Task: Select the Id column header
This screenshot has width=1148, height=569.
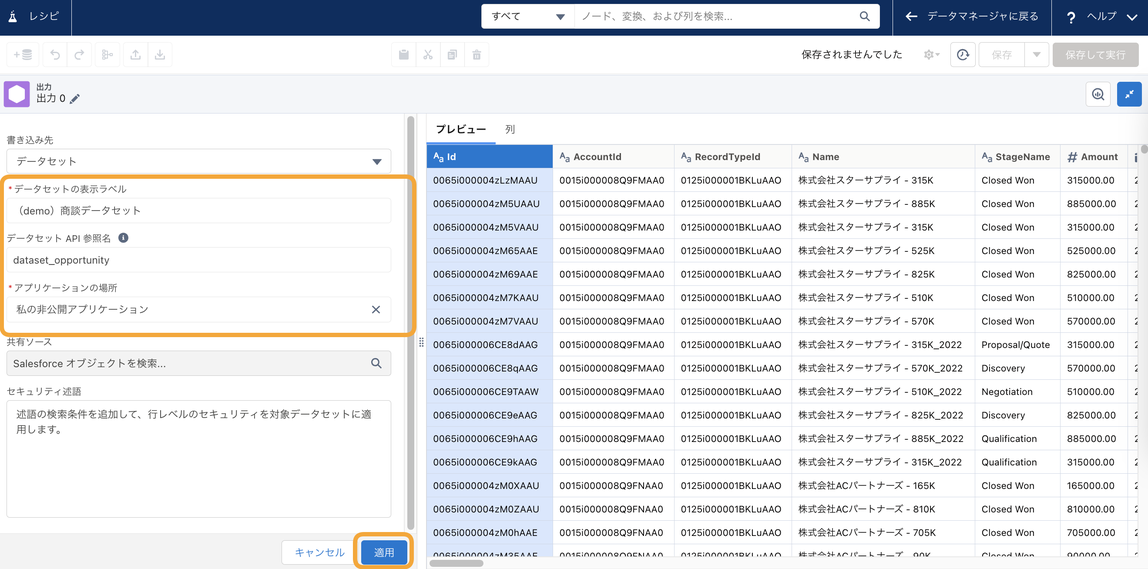Action: (489, 157)
